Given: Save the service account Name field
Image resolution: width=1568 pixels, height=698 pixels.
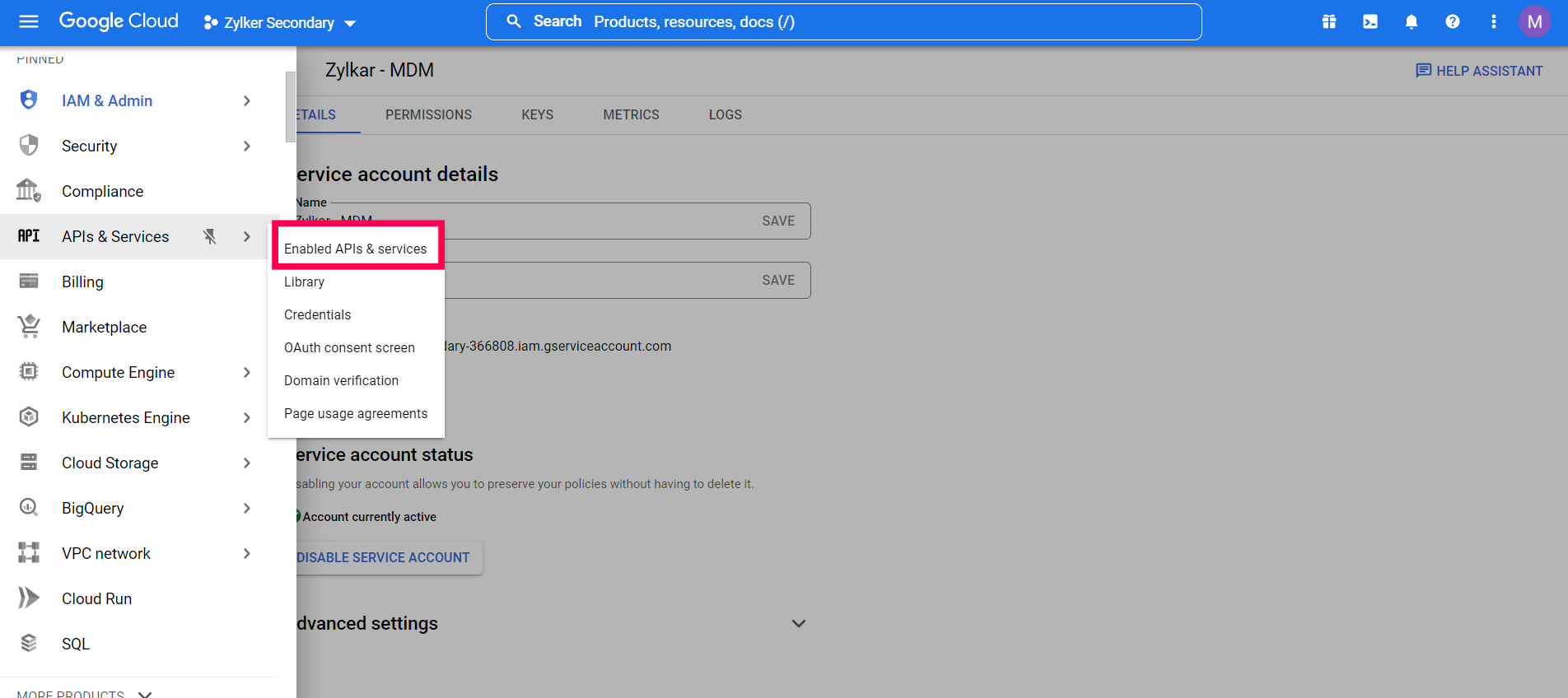Looking at the screenshot, I should [778, 221].
